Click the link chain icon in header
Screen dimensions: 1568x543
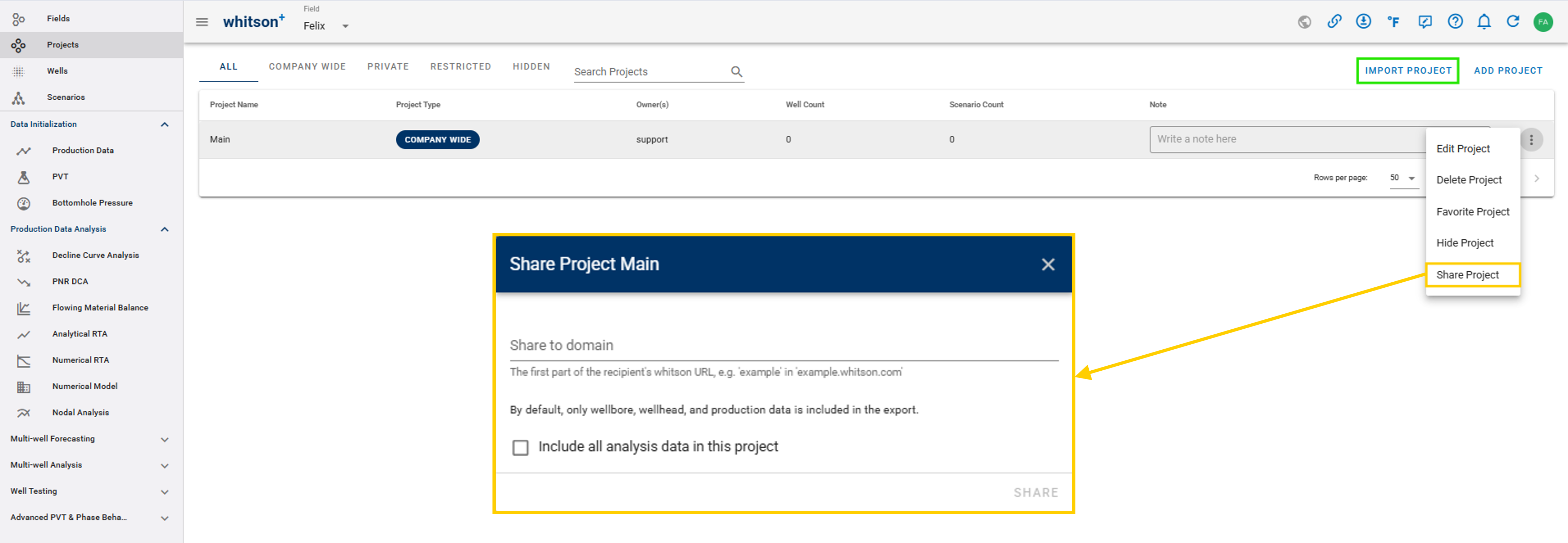tap(1334, 22)
